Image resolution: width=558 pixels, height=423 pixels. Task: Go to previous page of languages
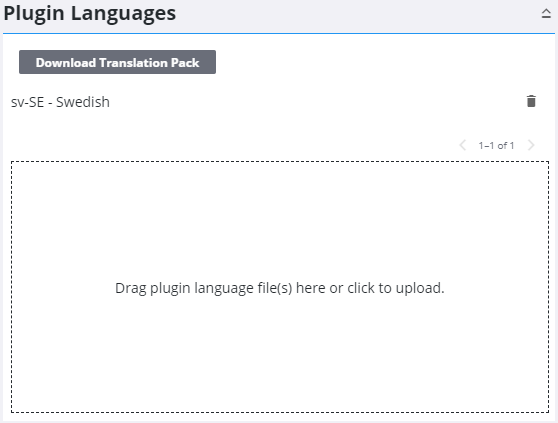pos(463,145)
